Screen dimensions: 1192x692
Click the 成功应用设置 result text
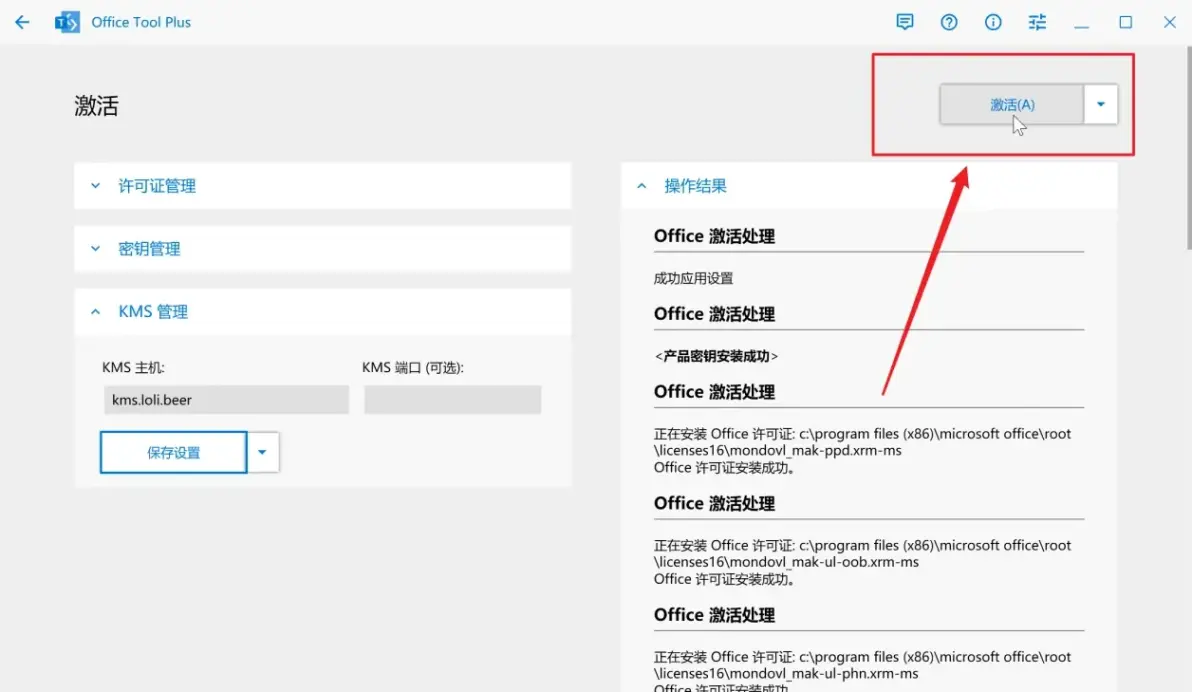click(x=693, y=278)
